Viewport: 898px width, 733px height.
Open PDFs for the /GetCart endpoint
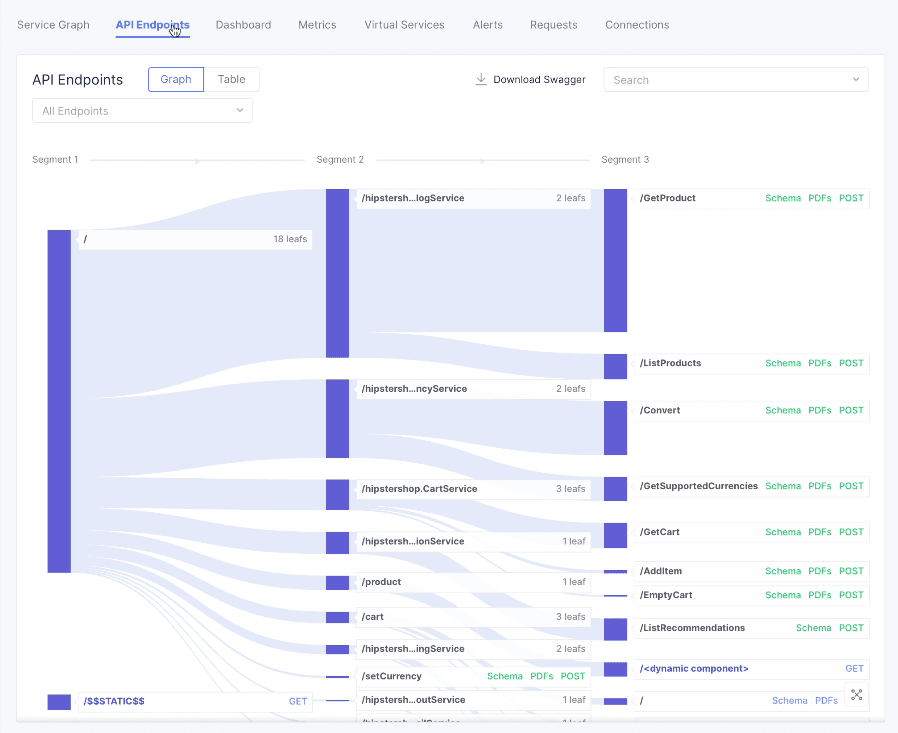(819, 532)
